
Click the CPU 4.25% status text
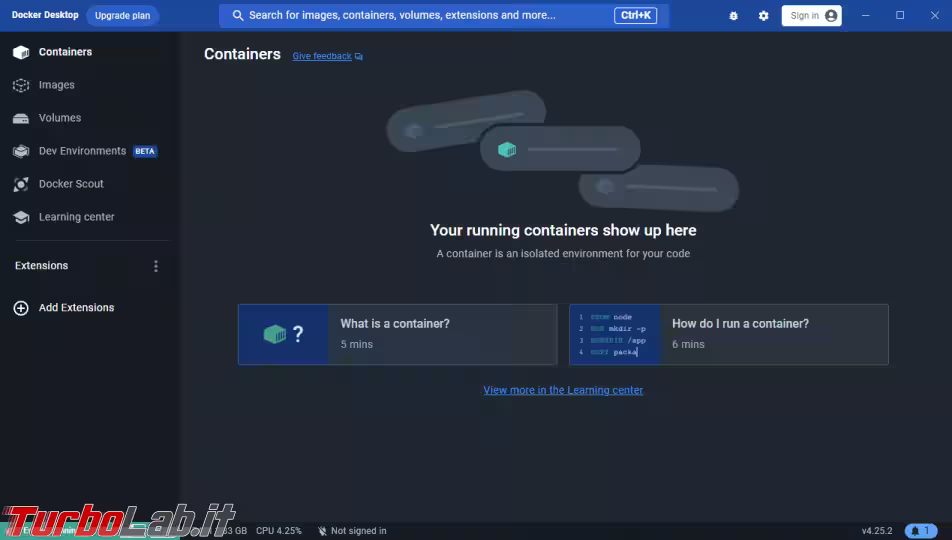pyautogui.click(x=279, y=531)
